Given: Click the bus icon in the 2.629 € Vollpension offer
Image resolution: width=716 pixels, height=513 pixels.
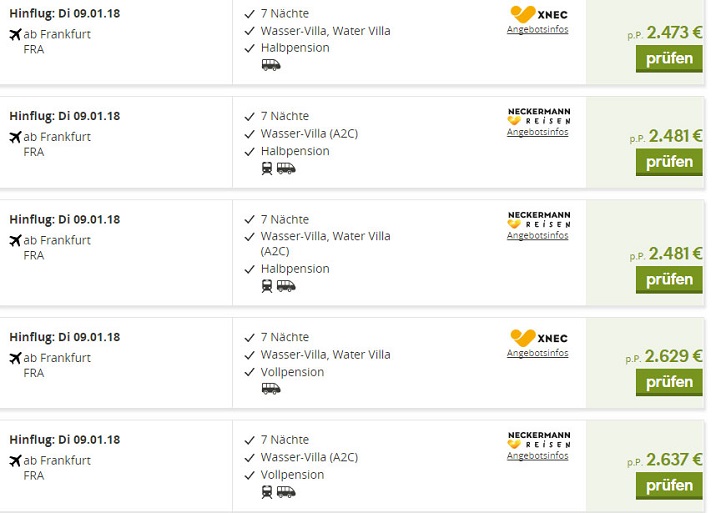Looking at the screenshot, I should pyautogui.click(x=270, y=389).
